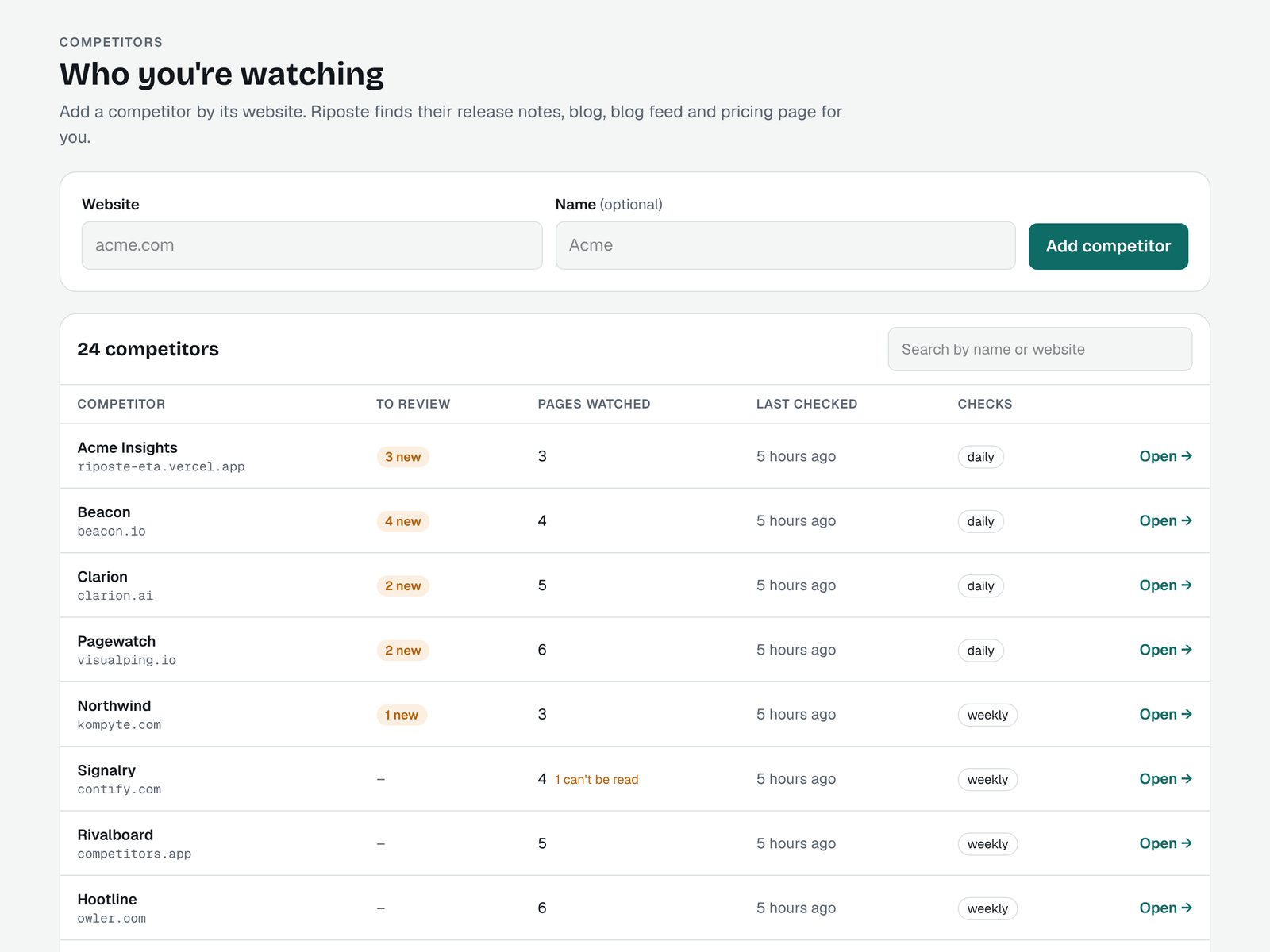The width and height of the screenshot is (1270, 952).
Task: Click the daily badge in Pagewatch row
Action: click(x=980, y=651)
